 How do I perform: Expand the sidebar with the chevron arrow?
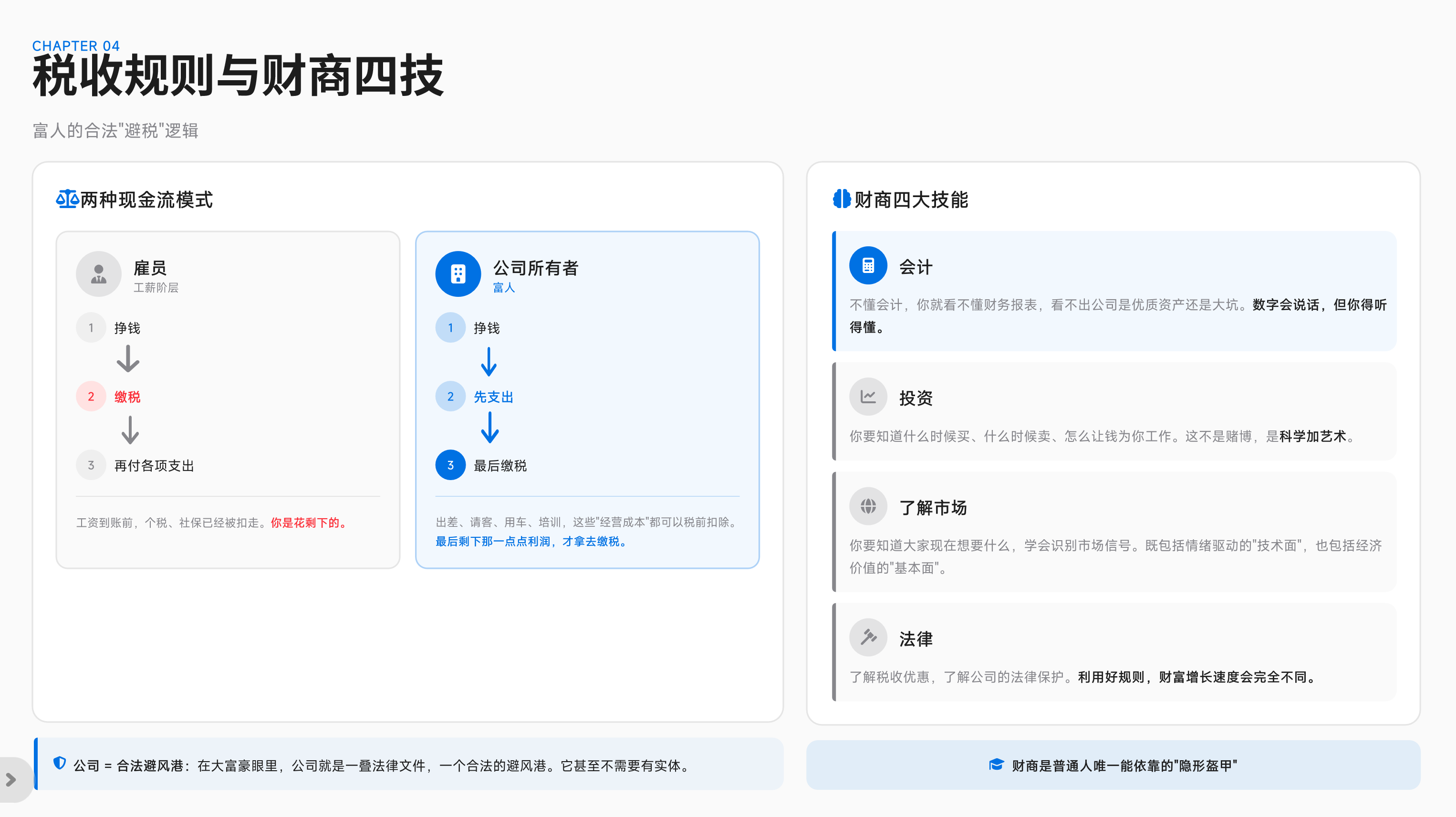11,780
